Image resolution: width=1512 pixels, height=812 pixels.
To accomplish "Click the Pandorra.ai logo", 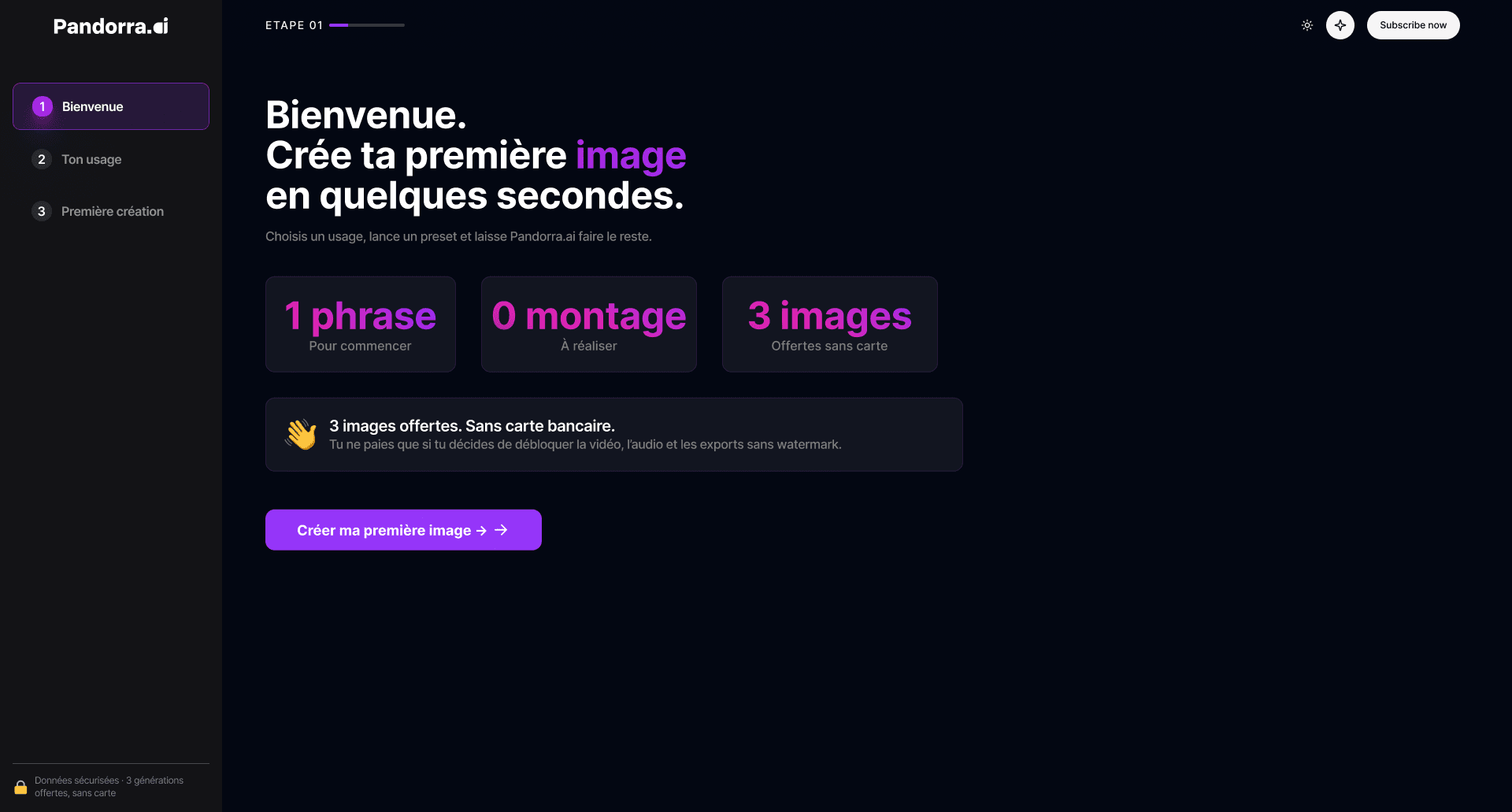I will pos(111,26).
